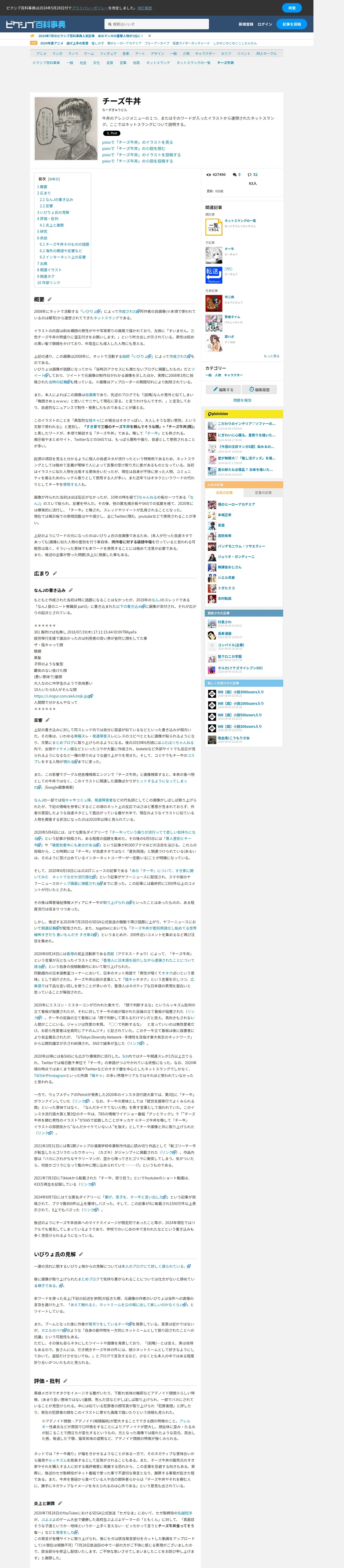Click the ログイン link
Screen dimensions: 344x1568
pyautogui.click(x=265, y=24)
